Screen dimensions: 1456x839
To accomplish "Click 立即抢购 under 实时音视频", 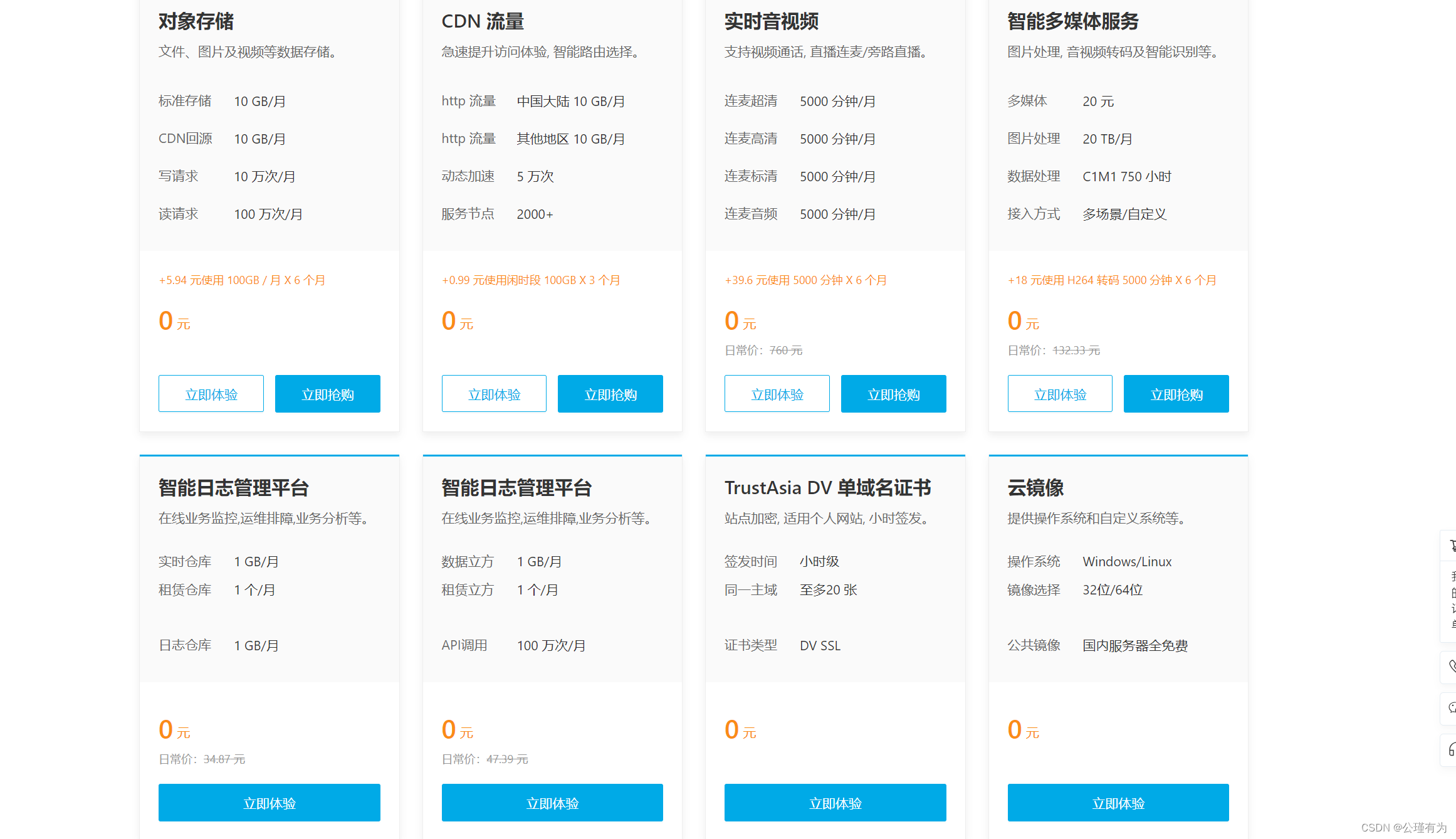I will click(x=894, y=394).
